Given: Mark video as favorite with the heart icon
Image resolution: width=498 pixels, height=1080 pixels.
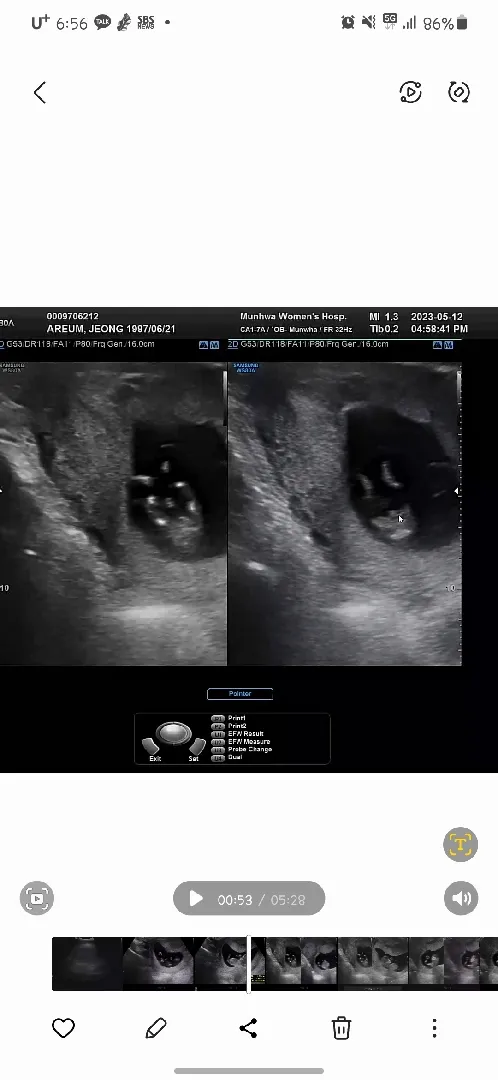Looking at the screenshot, I should click(x=63, y=1028).
